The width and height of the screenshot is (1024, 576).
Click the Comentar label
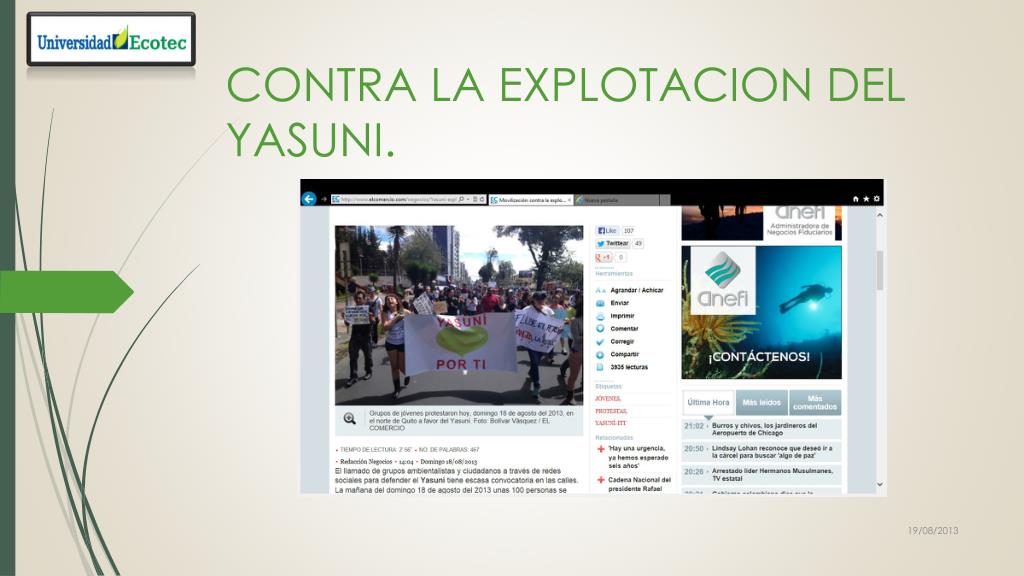(x=624, y=328)
